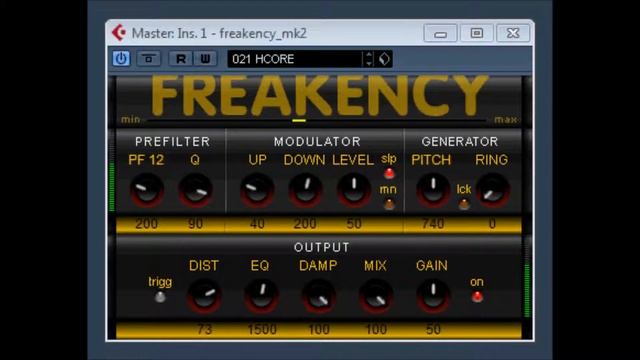Click the output DAMP knob
640x360 pixels.
click(319, 296)
